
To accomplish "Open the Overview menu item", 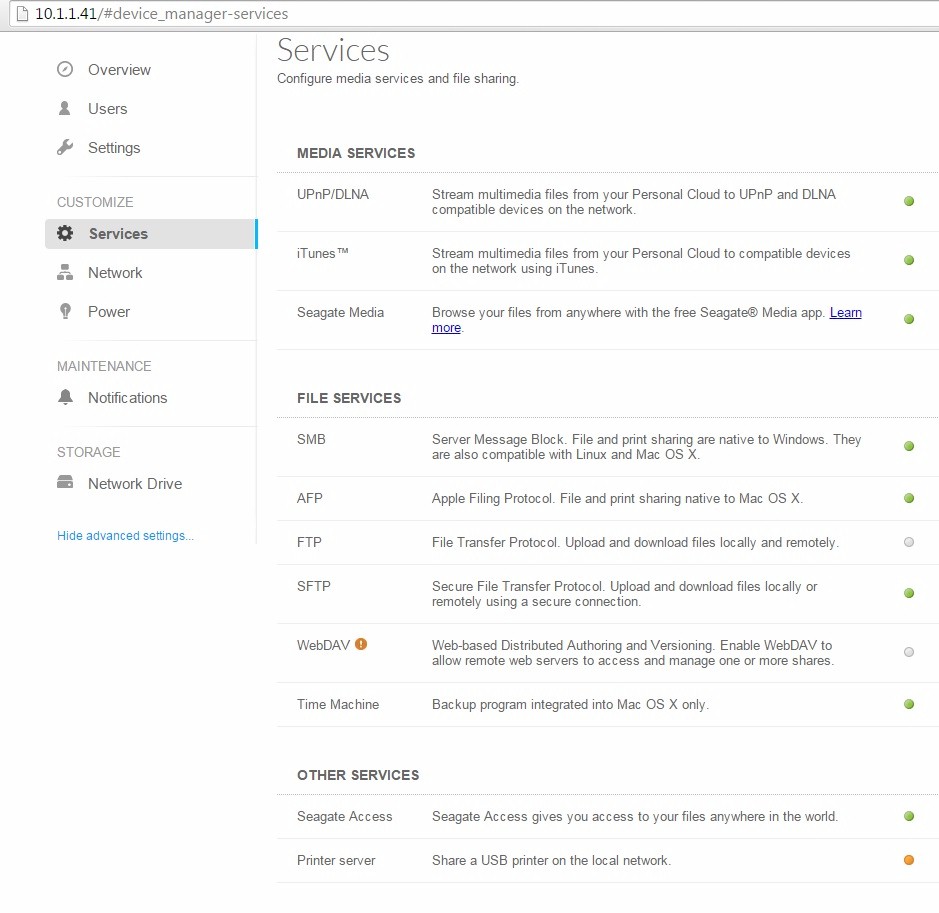I will coord(119,69).
